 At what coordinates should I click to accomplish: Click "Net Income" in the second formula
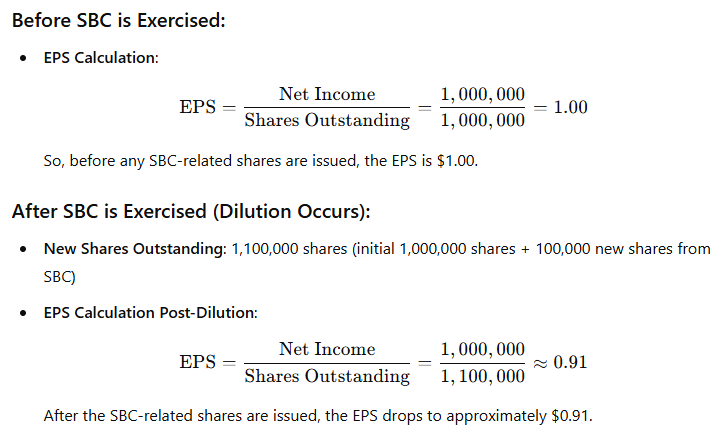[x=327, y=349]
